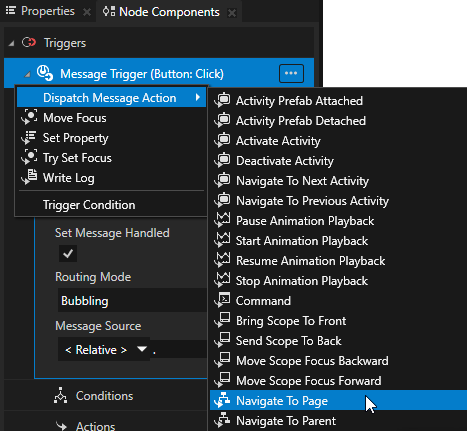Viewport: 467px width, 431px height.
Task: Click the Triggers heading text
Action: click(x=65, y=43)
